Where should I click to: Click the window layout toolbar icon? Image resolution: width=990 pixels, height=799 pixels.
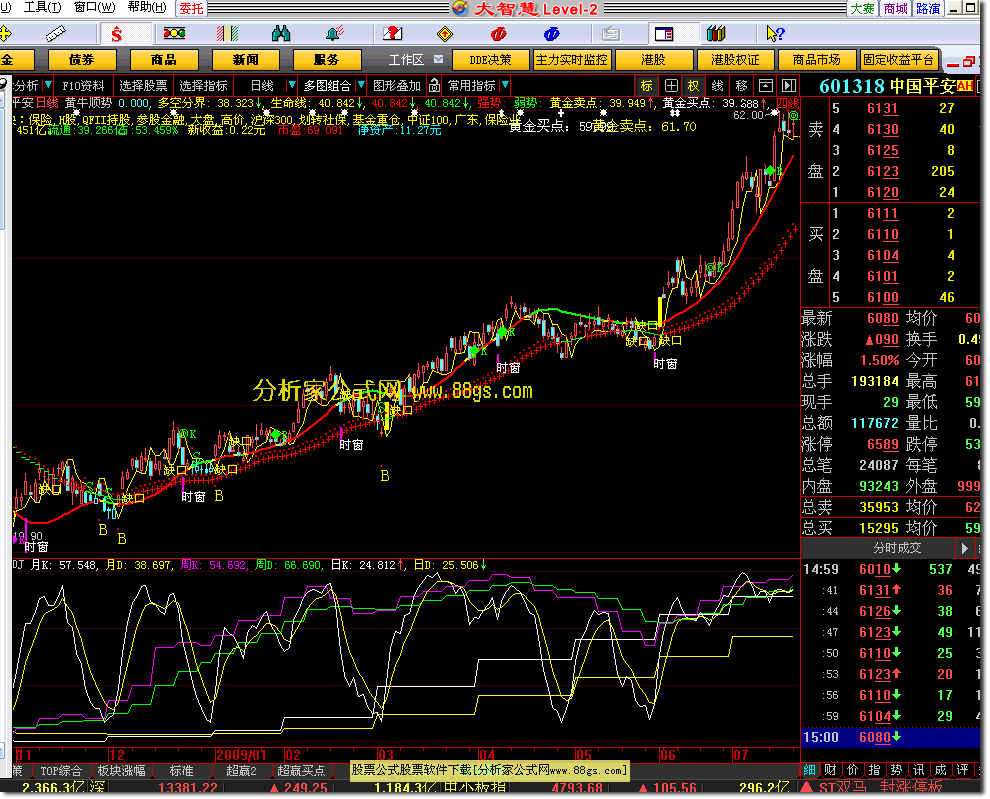coord(664,33)
